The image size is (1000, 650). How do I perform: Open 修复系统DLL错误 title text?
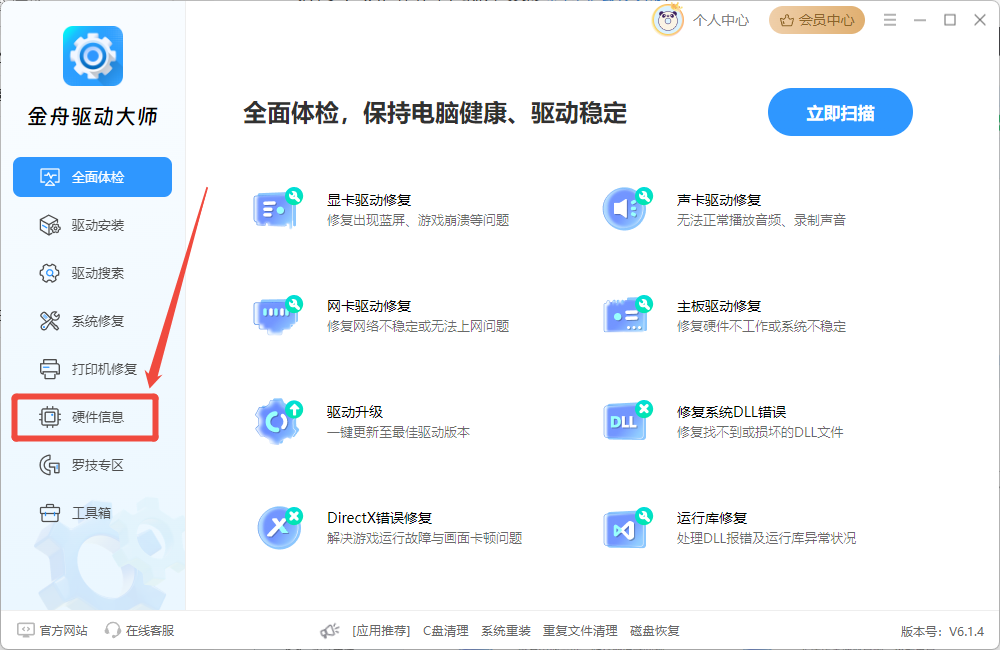tap(732, 412)
